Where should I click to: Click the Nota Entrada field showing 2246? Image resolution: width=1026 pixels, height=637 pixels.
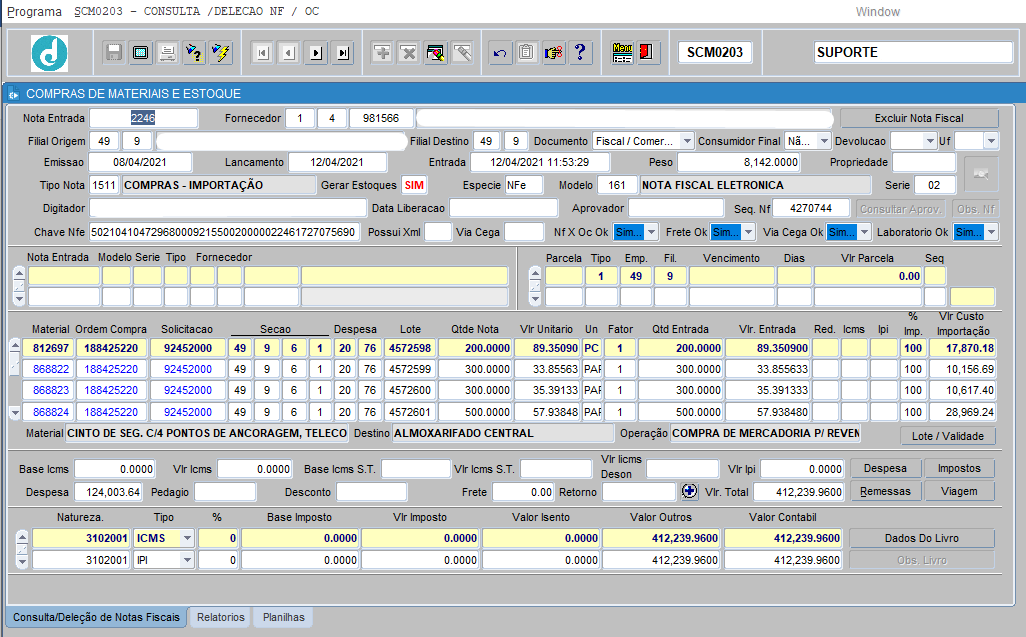coord(143,118)
